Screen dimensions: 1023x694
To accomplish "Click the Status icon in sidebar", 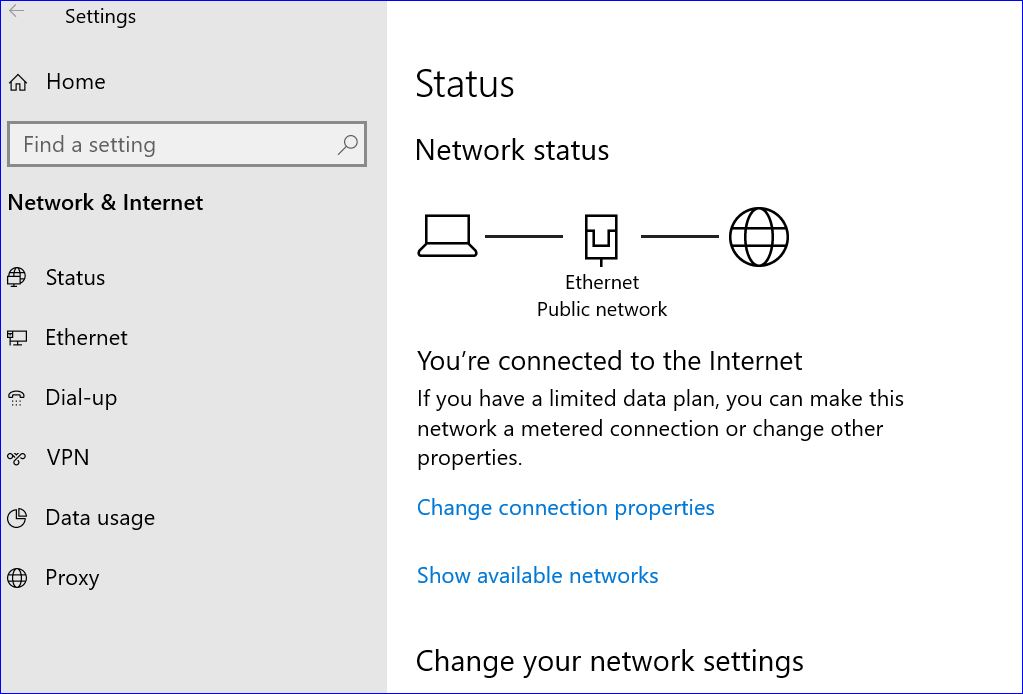I will tap(17, 278).
